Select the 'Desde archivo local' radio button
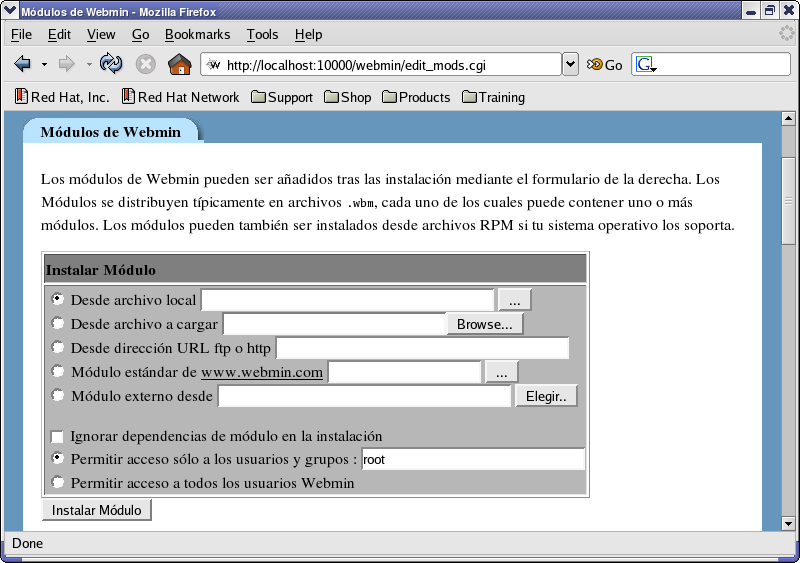This screenshot has height=563, width=800. [58, 299]
